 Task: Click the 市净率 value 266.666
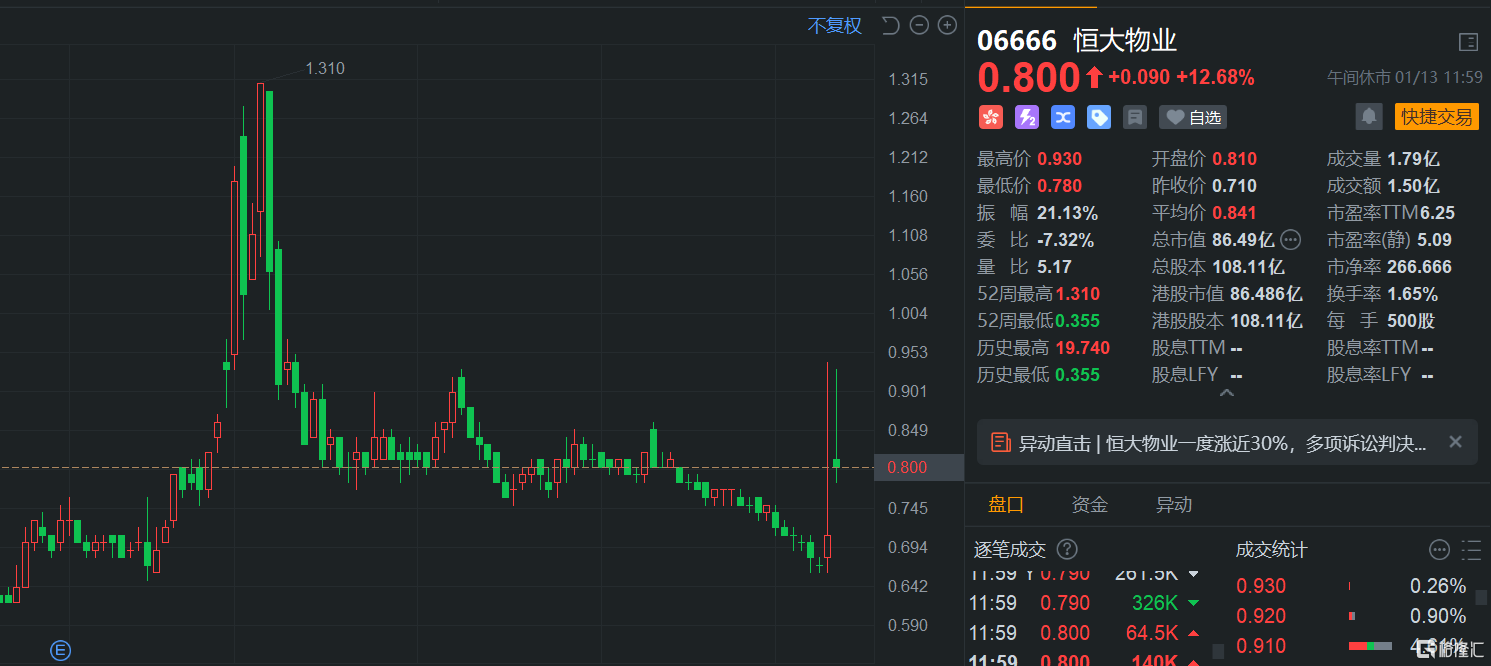click(1419, 267)
